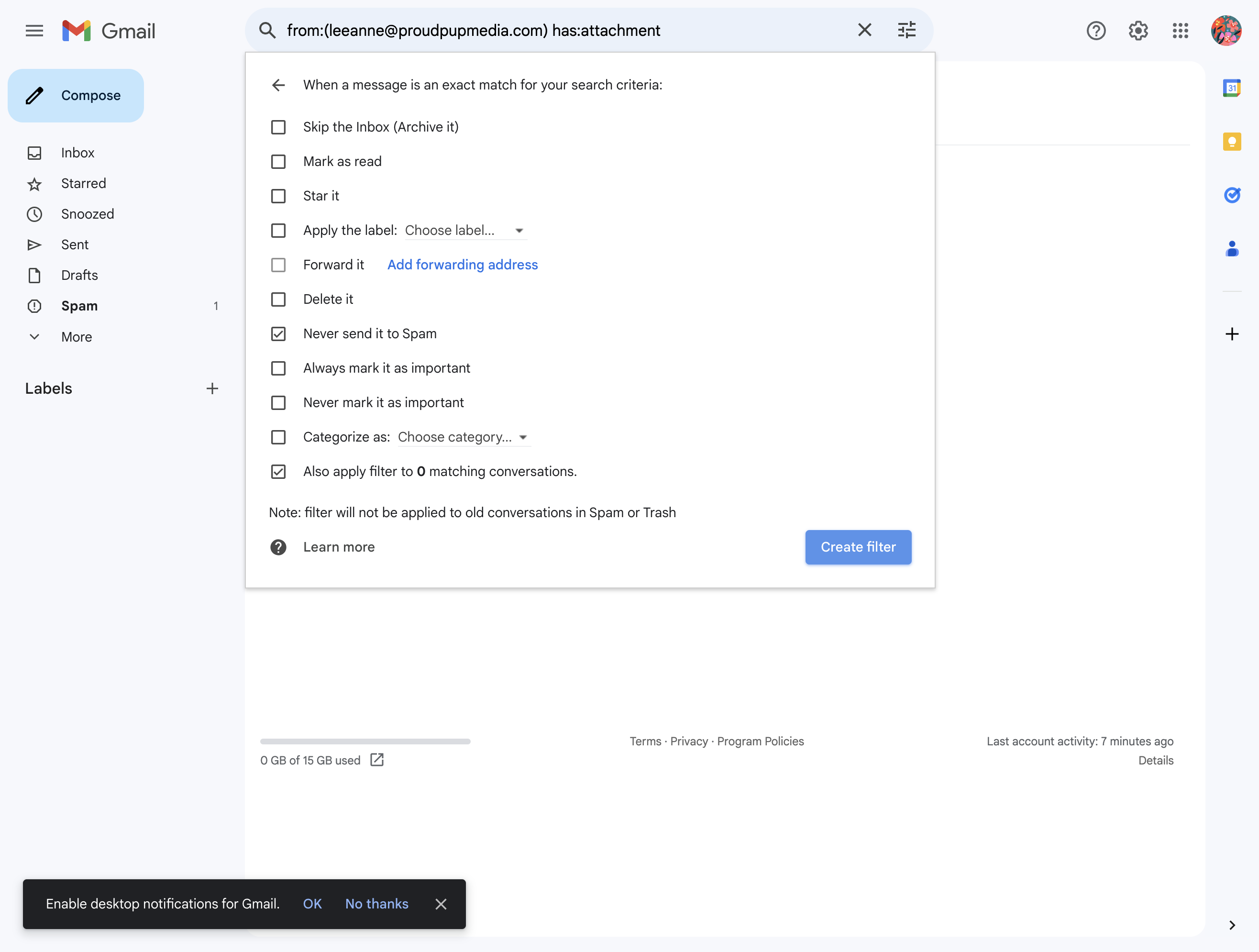This screenshot has height=952, width=1259.
Task: Expand the More sidebar section
Action: (76, 337)
